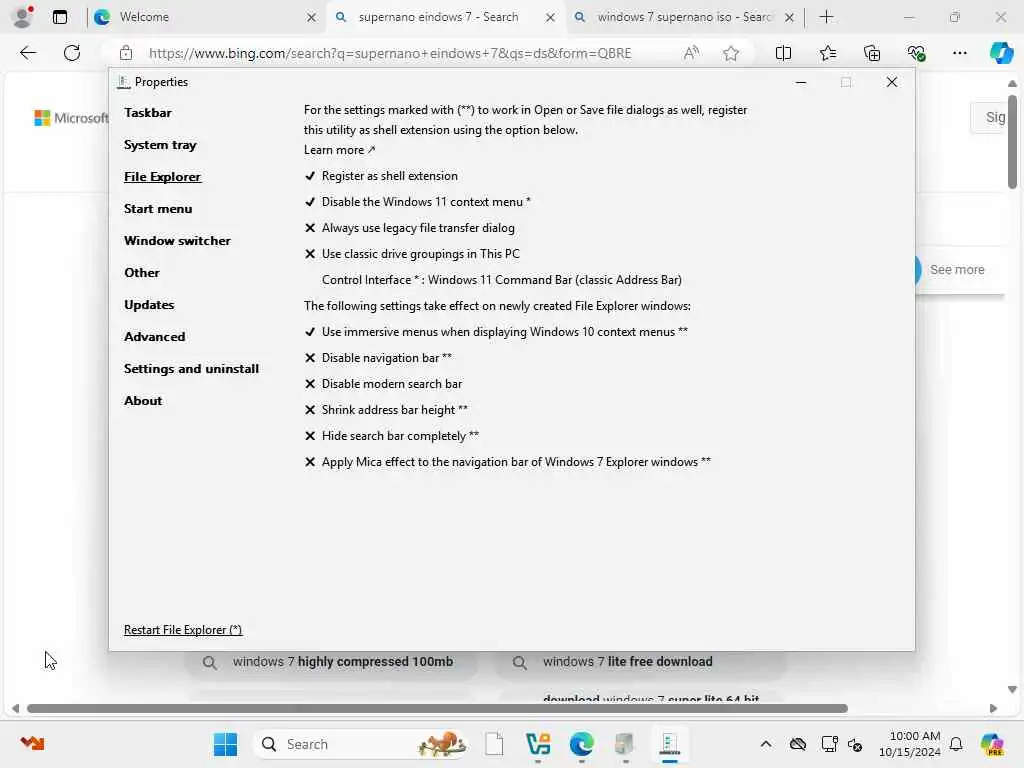Enable Always use legacy file transfer dialog

pos(409,228)
